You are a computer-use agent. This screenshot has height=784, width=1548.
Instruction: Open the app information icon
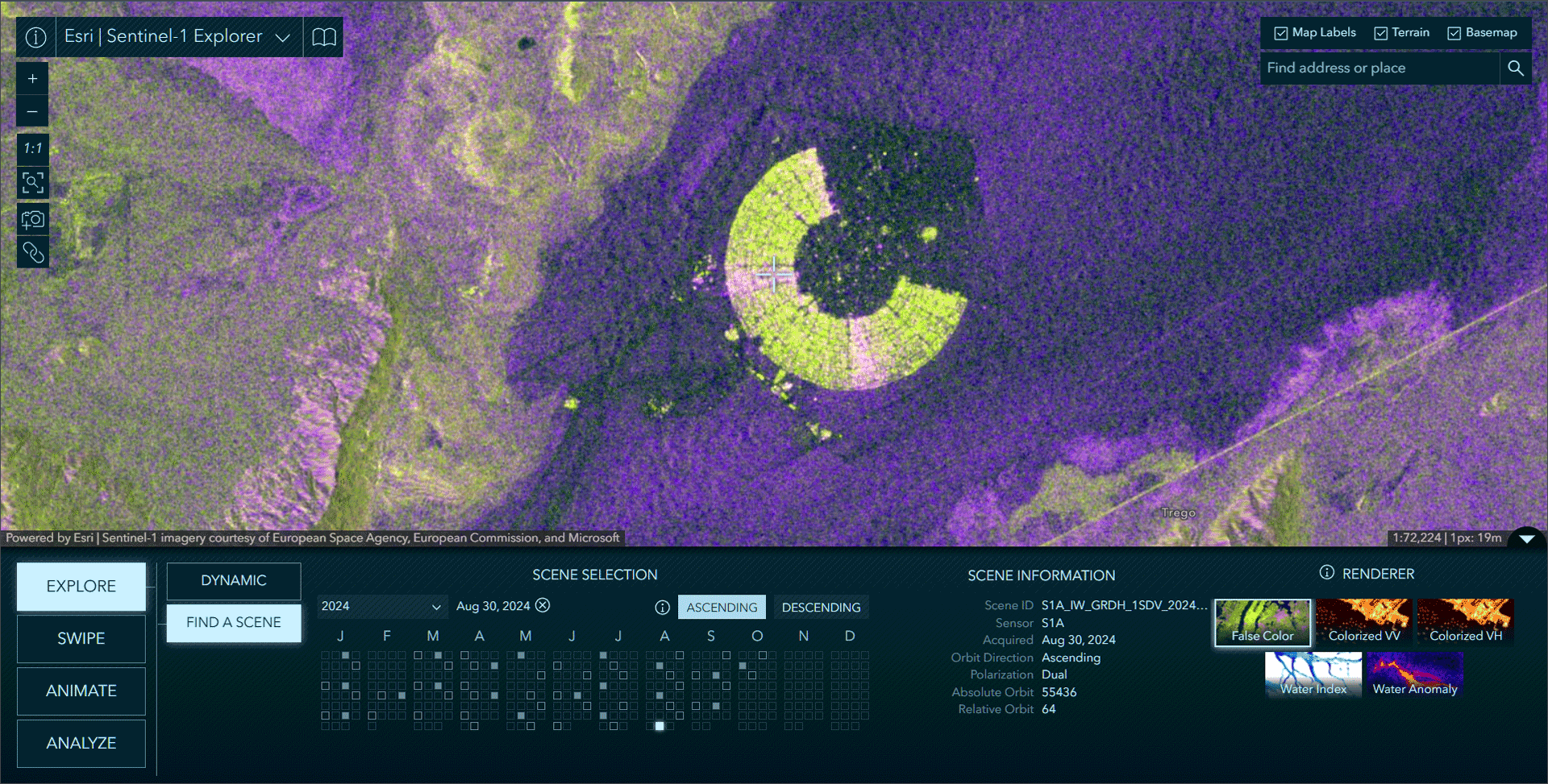click(x=35, y=37)
